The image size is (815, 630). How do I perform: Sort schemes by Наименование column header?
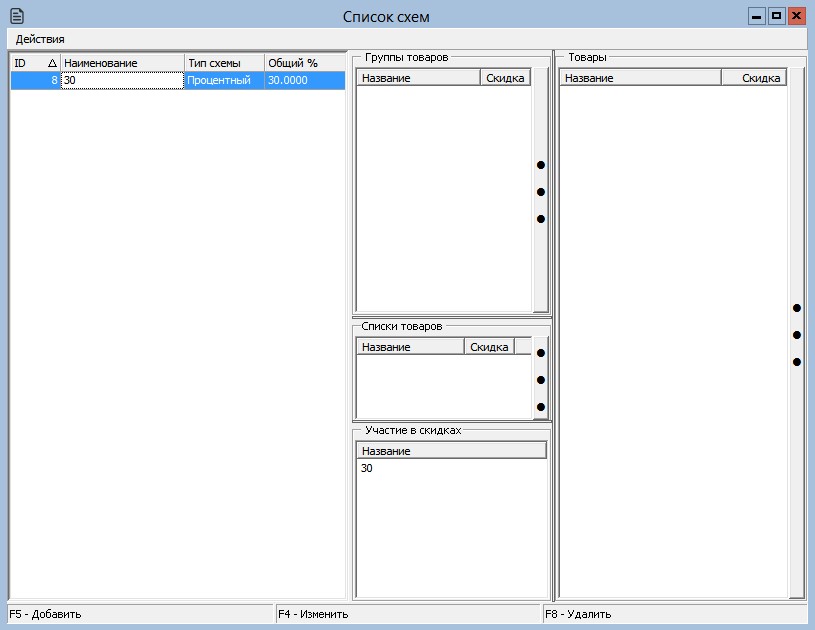click(122, 63)
